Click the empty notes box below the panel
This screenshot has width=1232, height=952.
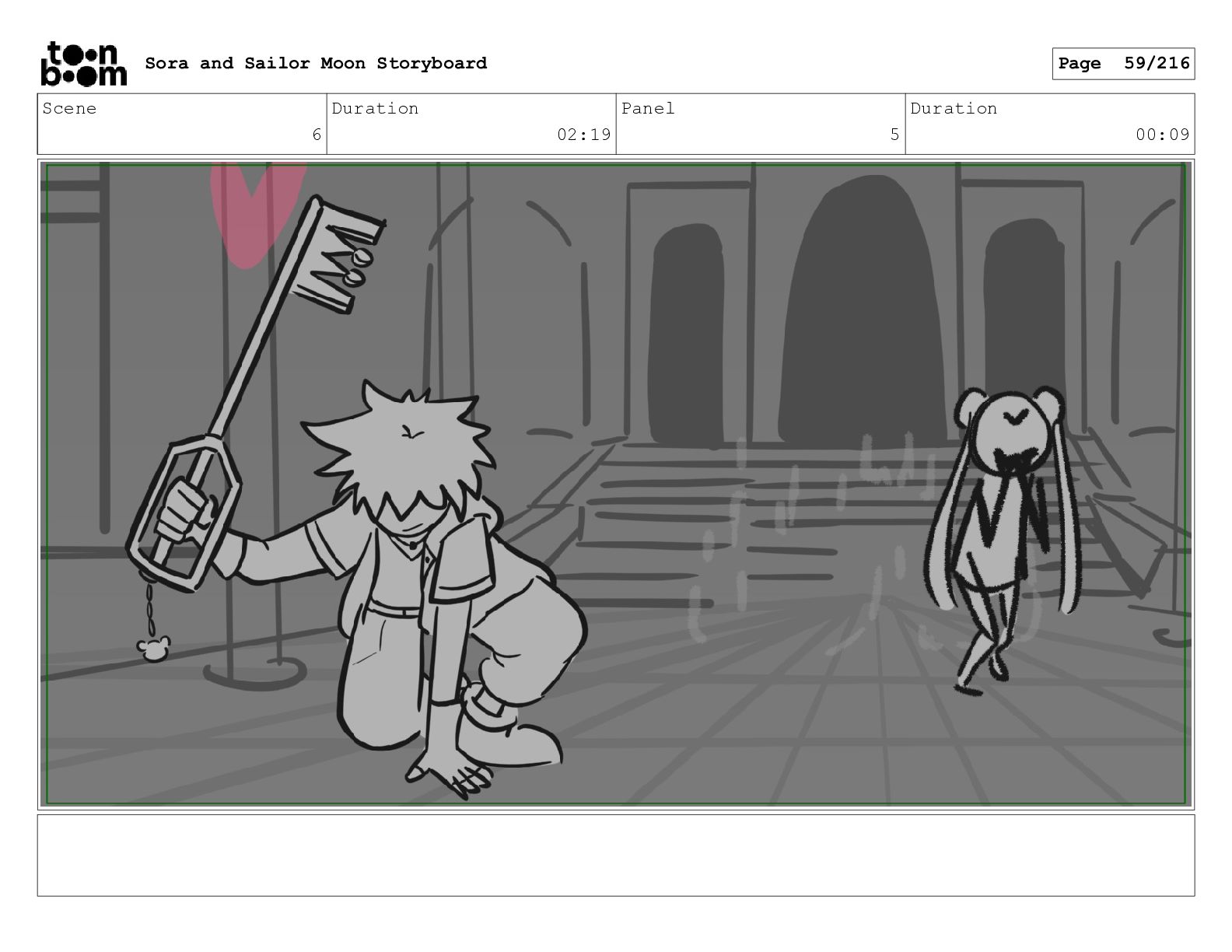616,855
